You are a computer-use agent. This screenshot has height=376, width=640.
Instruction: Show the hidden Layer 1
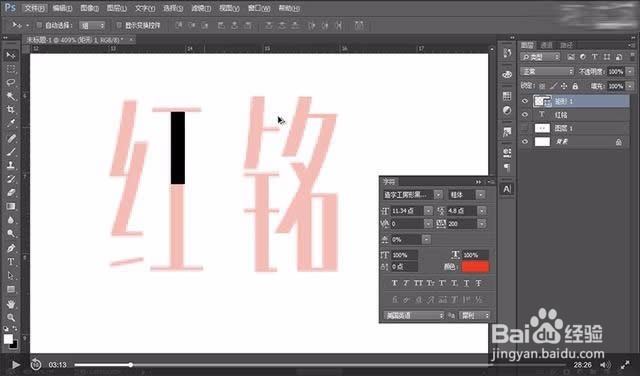(525, 129)
